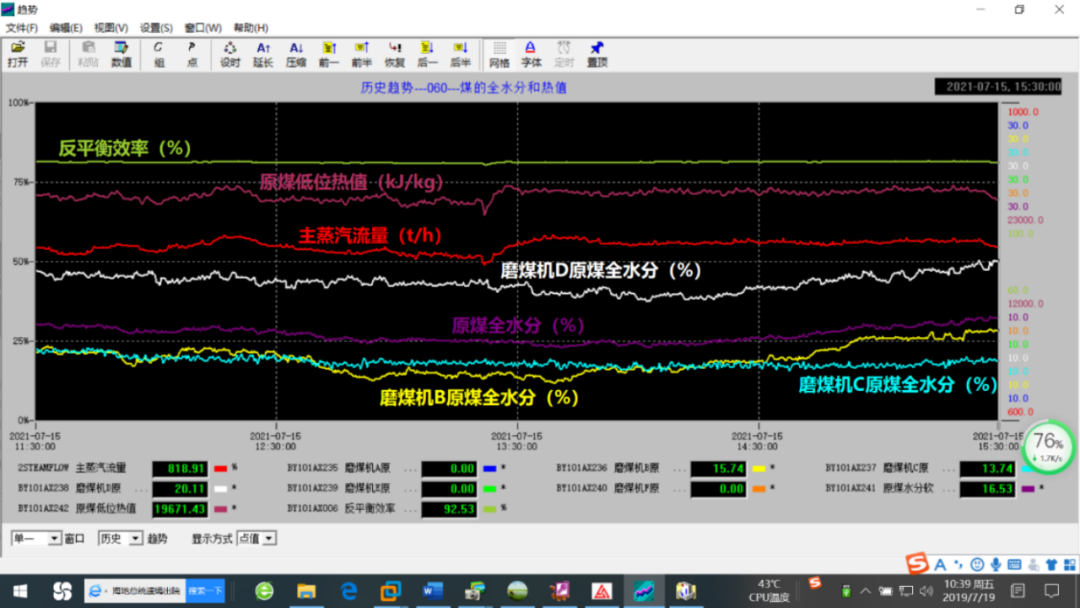The width and height of the screenshot is (1080, 608).
Task: Click the 压缩 (Compress) toolbar icon
Action: point(296,54)
